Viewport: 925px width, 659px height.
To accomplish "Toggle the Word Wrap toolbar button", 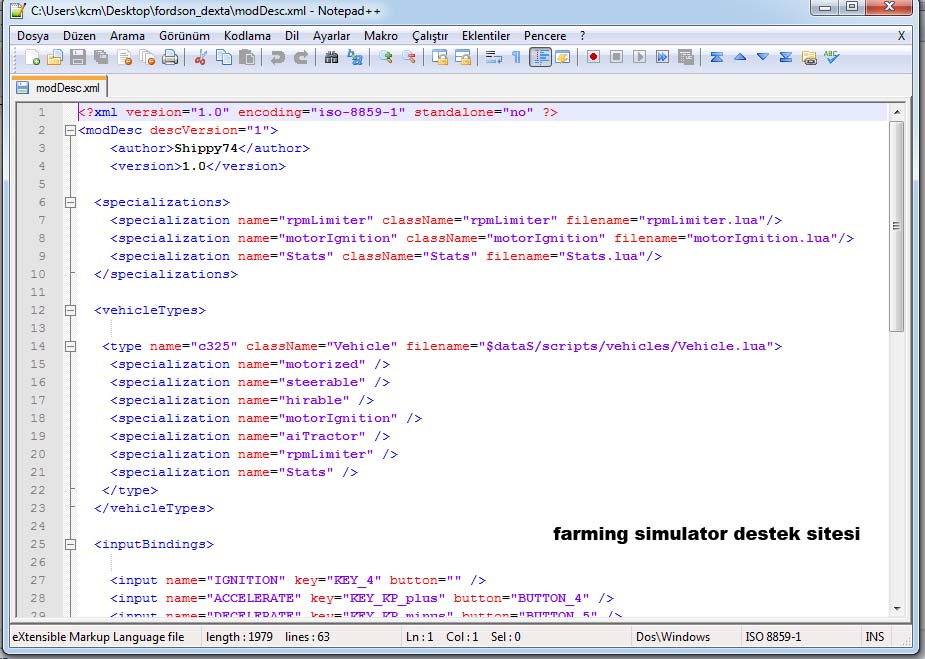I will coord(493,58).
